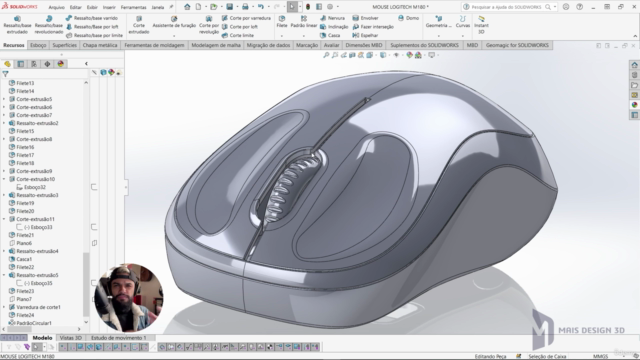Open the Appearances color ball task pane icon
The height and width of the screenshot is (360, 640).
(x=634, y=105)
